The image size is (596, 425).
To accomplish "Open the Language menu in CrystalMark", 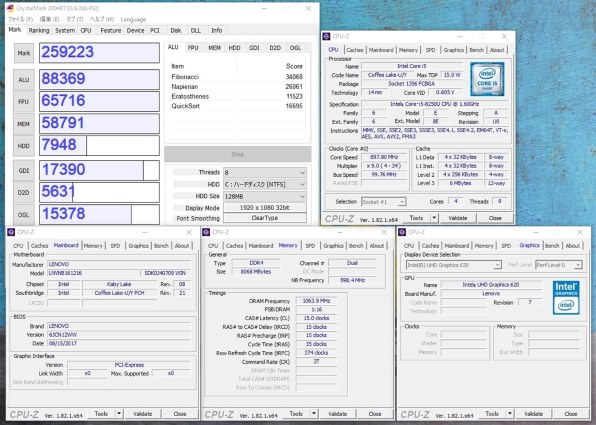I will (x=133, y=19).
